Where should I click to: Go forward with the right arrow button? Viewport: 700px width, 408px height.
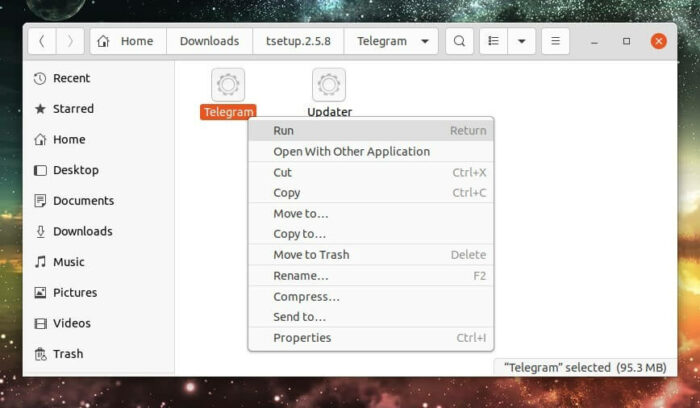(70, 41)
